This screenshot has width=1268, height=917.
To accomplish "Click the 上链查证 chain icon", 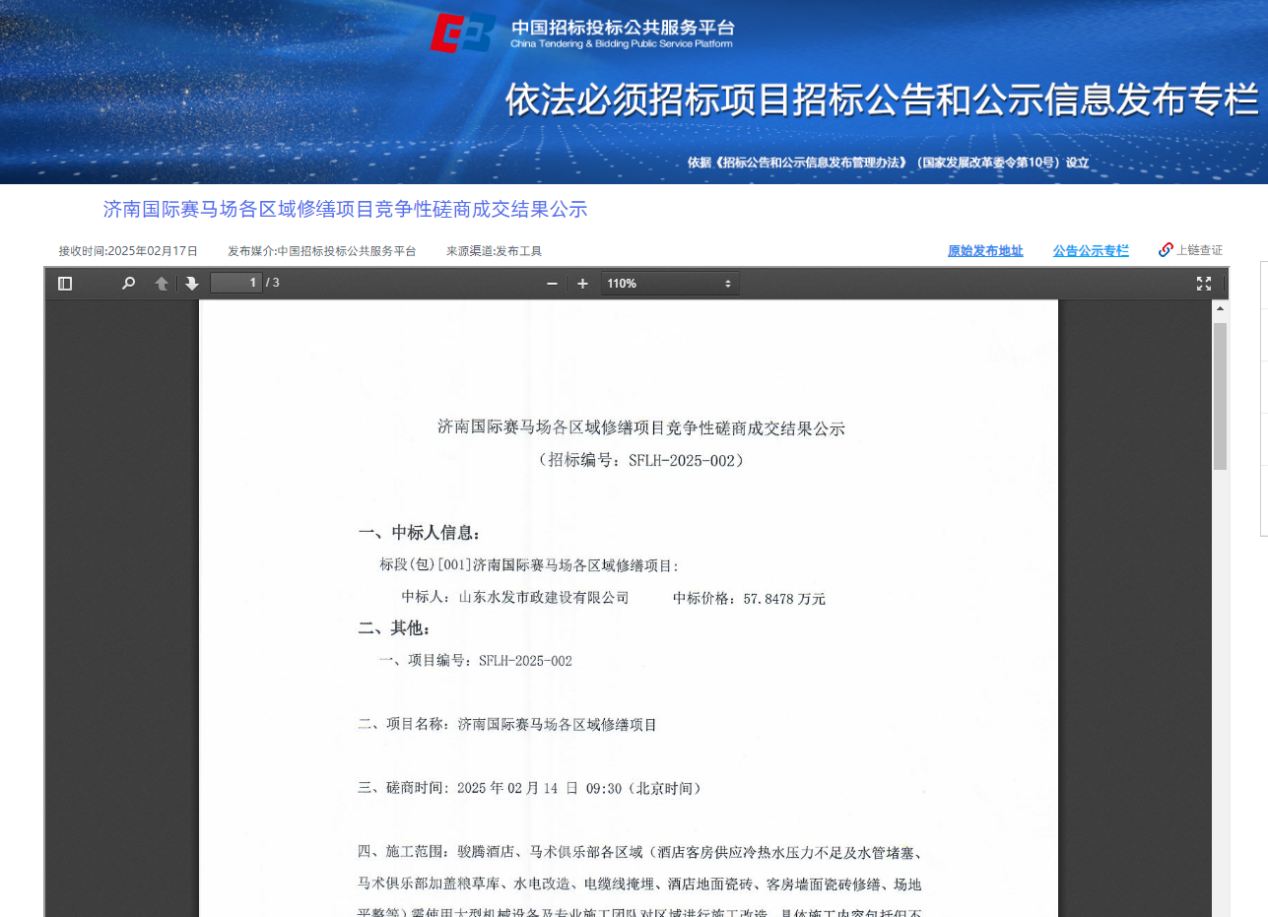I will pos(1165,250).
